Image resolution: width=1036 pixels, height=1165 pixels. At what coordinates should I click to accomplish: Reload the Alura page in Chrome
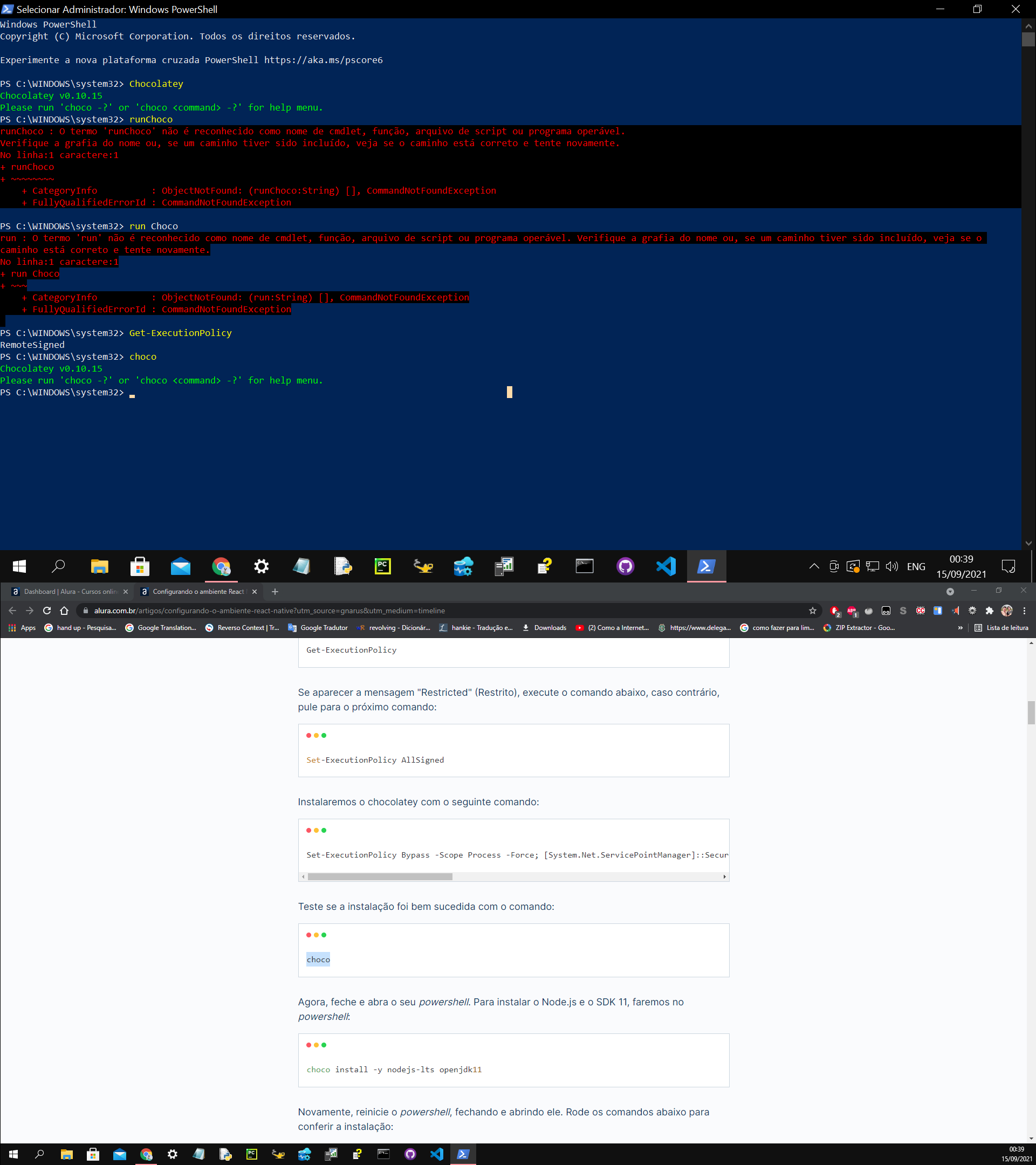(x=47, y=611)
